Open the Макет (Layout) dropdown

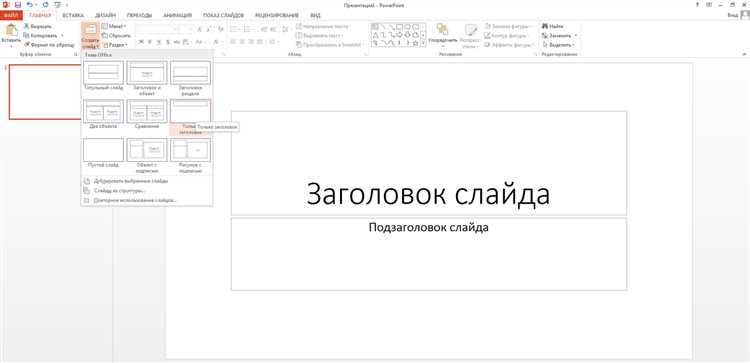click(x=113, y=26)
